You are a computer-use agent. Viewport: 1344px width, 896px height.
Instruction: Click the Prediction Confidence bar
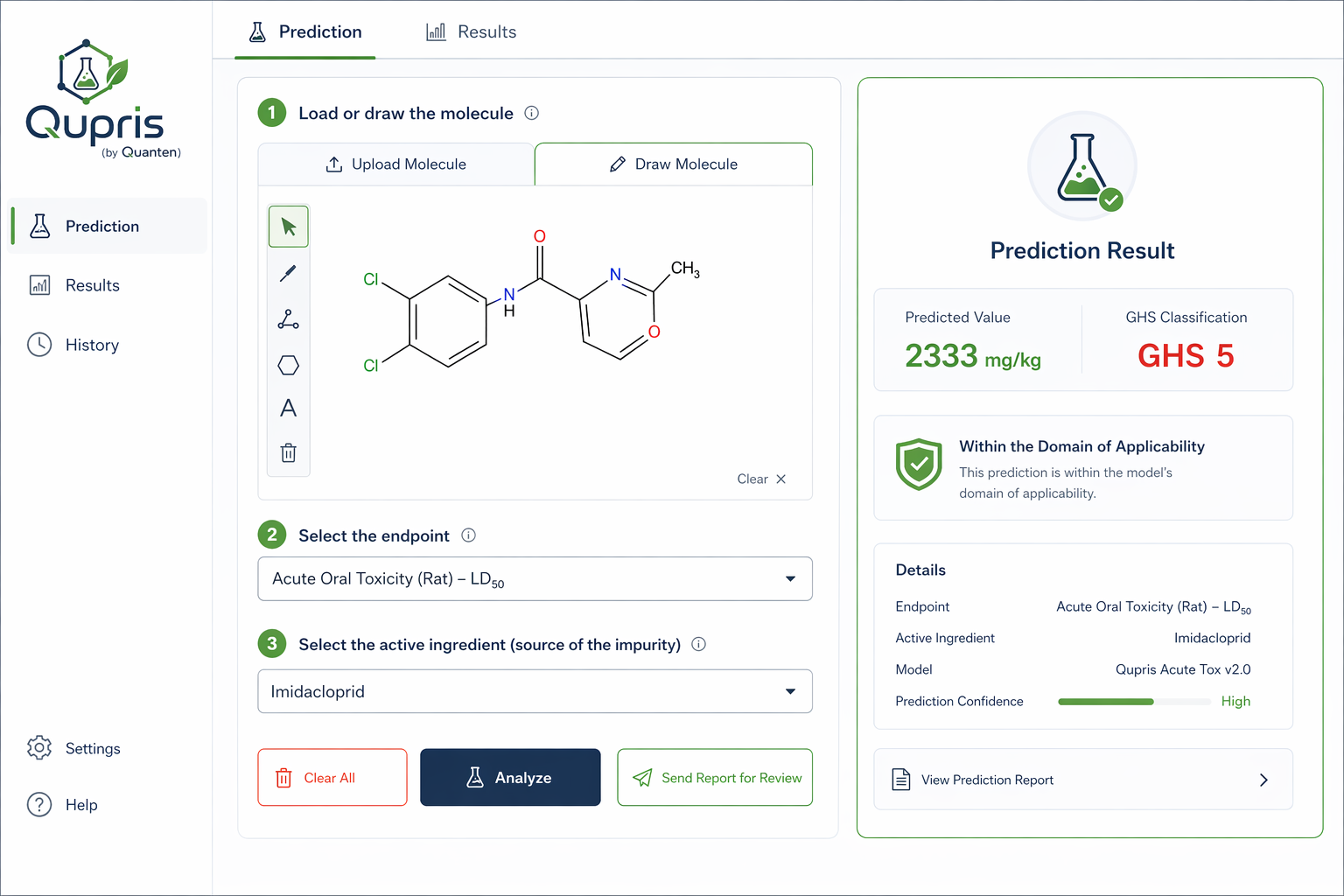[x=1135, y=702]
